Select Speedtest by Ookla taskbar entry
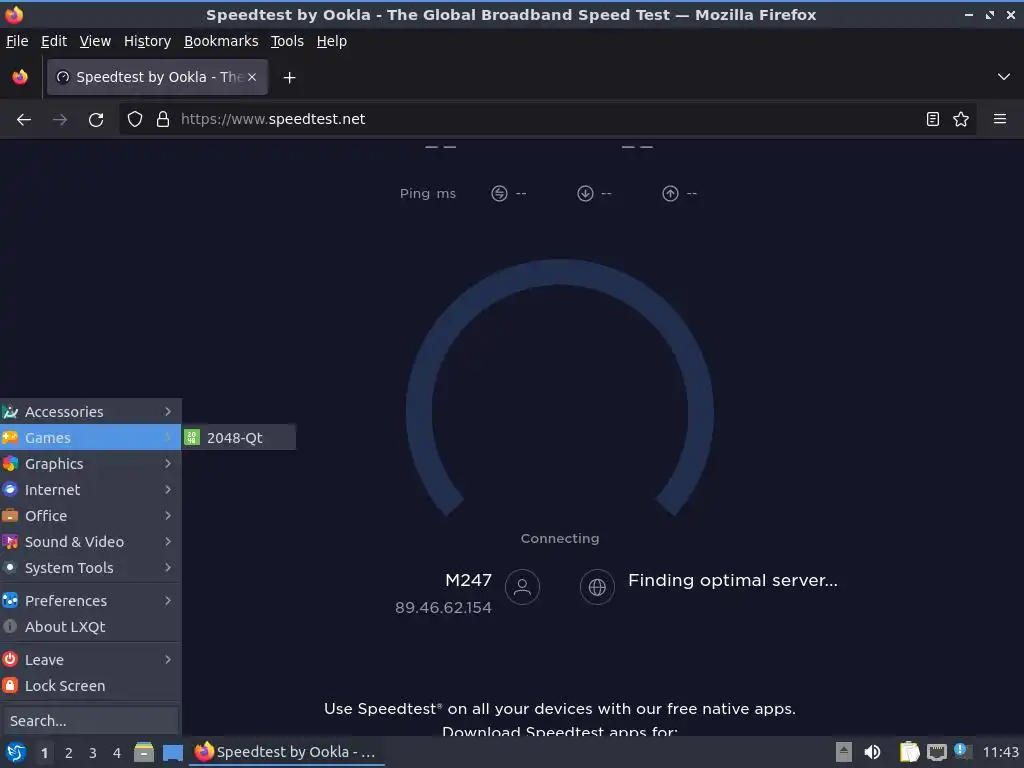This screenshot has width=1024, height=768. [287, 752]
